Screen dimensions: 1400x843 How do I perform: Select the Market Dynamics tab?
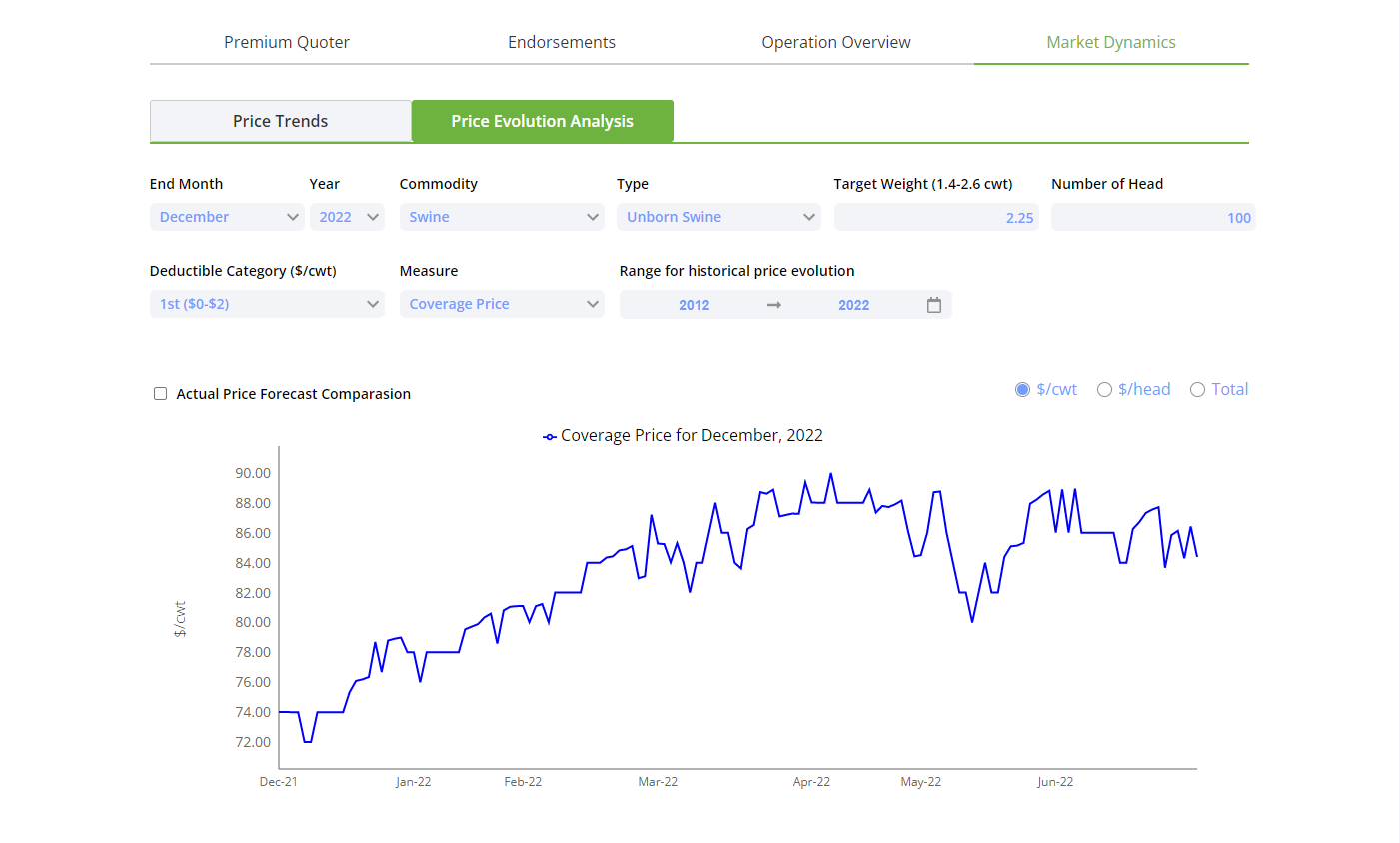coord(1111,42)
